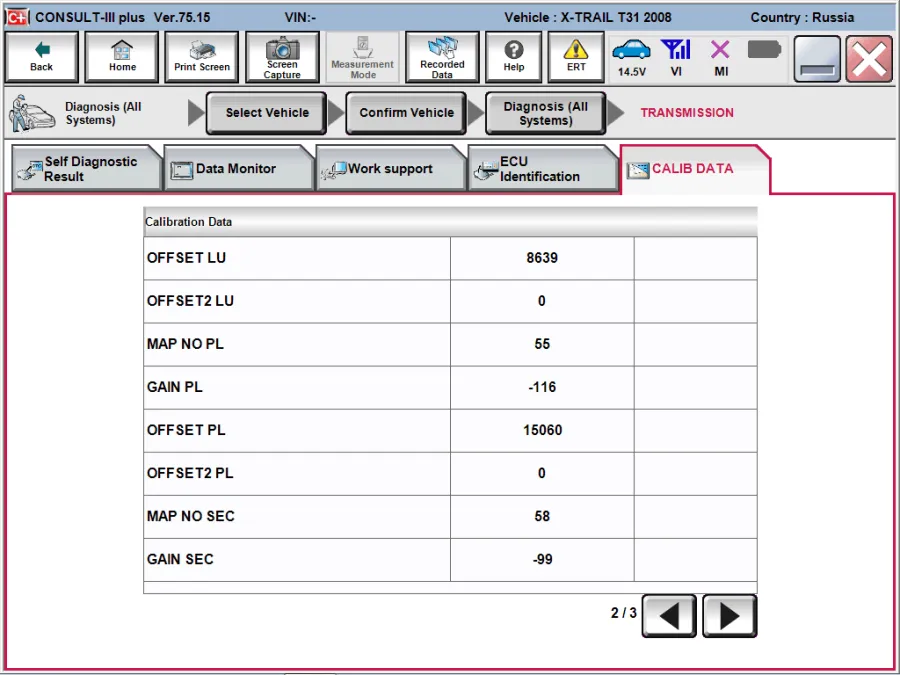Click the Vehicle : X-TRAIL T31 2008 text
Screen dimensions: 900x675
pyautogui.click(x=588, y=17)
